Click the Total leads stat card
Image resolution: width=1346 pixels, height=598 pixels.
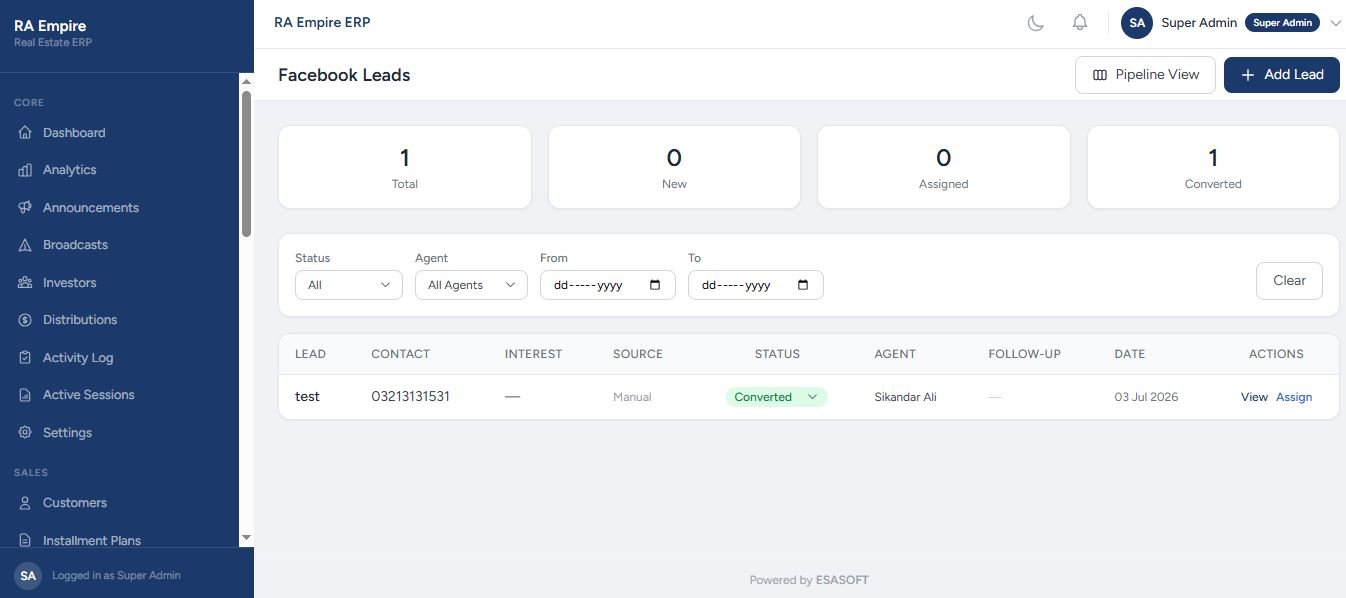point(405,167)
